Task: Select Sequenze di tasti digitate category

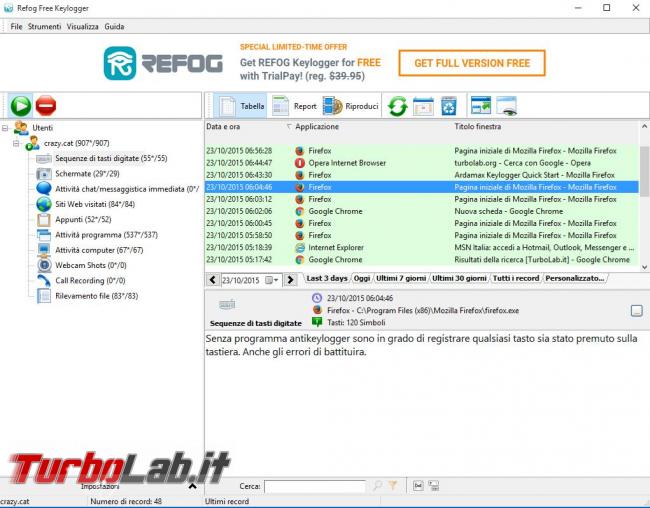Action: pyautogui.click(x=111, y=158)
